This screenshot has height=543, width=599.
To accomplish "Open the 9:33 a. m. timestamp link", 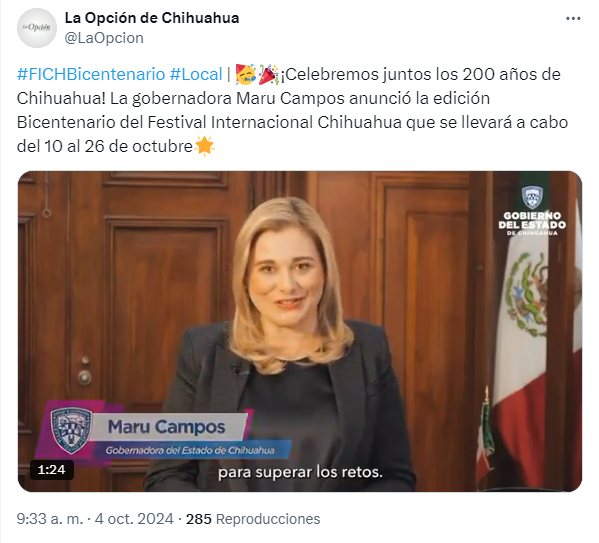I will [x=50, y=519].
